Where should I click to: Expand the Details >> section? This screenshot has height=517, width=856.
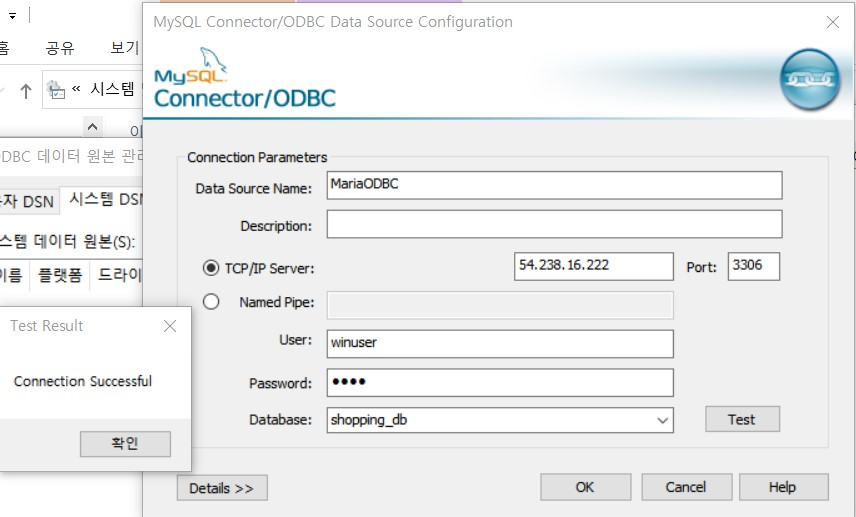(222, 488)
